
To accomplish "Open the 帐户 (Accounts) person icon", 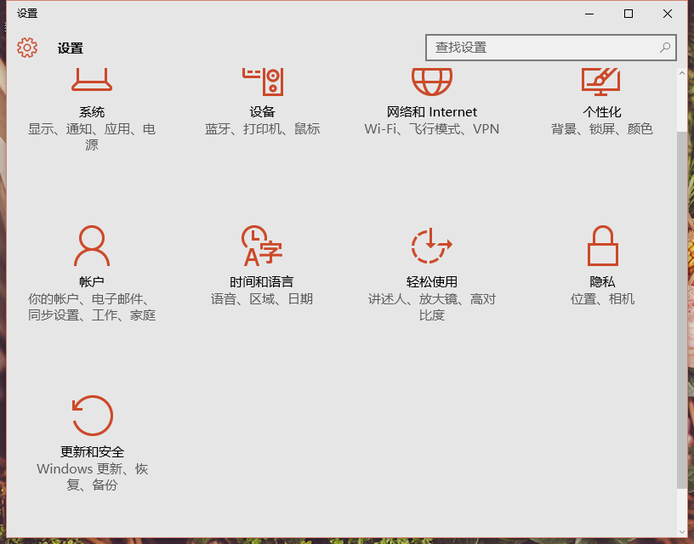I will [92, 246].
